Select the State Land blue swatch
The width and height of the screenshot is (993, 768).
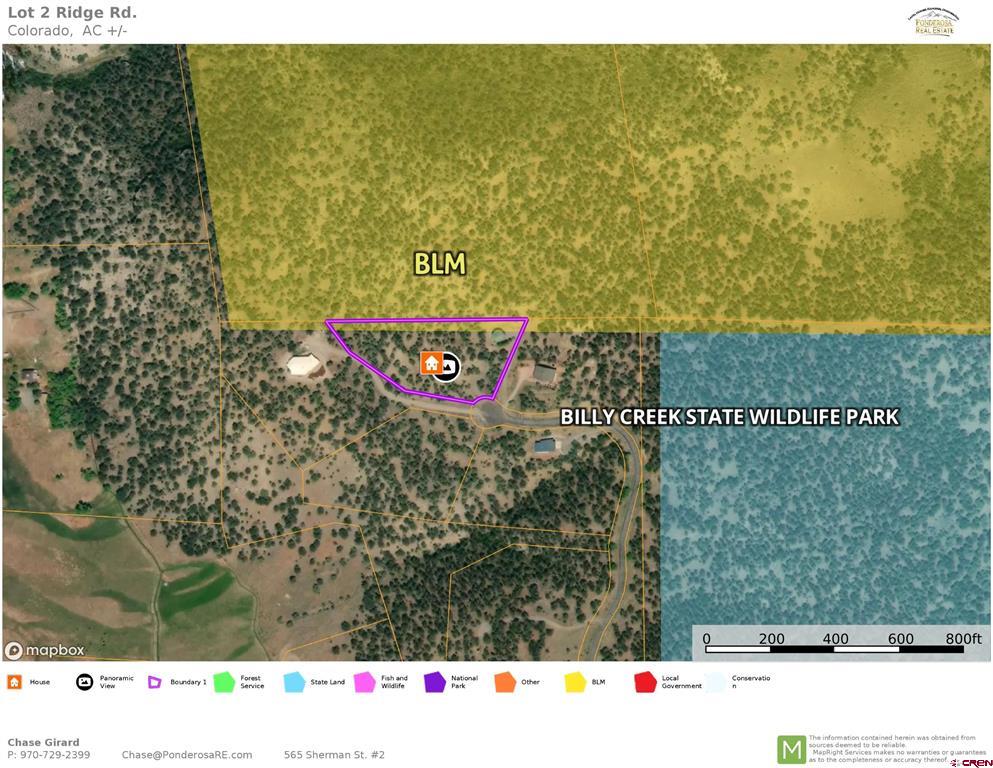pos(295,682)
